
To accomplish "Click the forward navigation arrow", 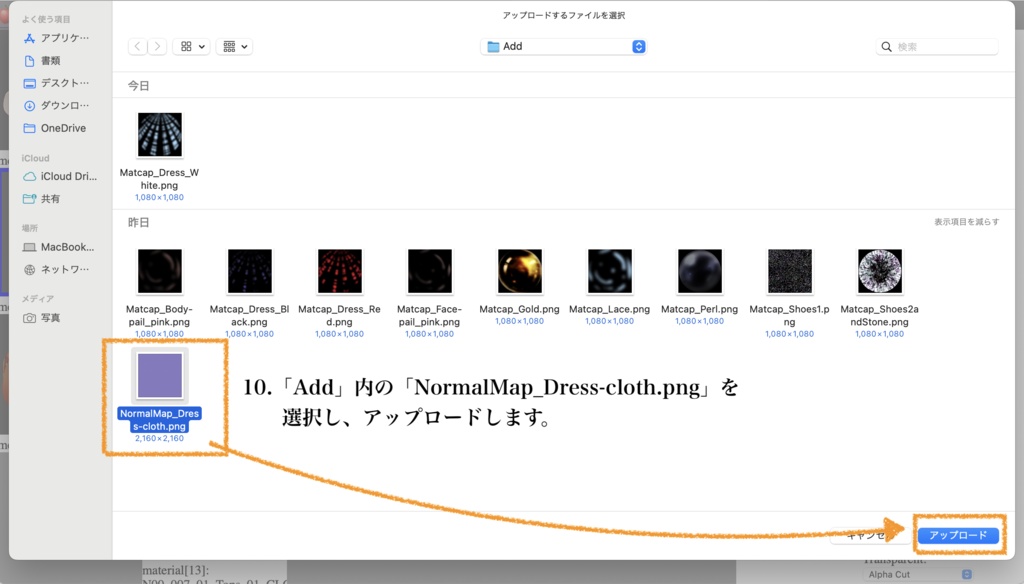I will 157,46.
